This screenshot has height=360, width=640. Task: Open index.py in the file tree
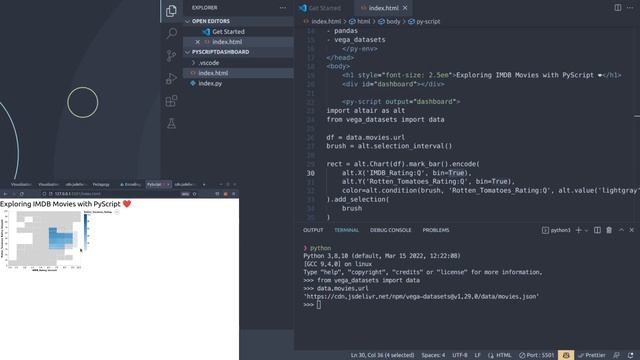click(x=238, y=83)
